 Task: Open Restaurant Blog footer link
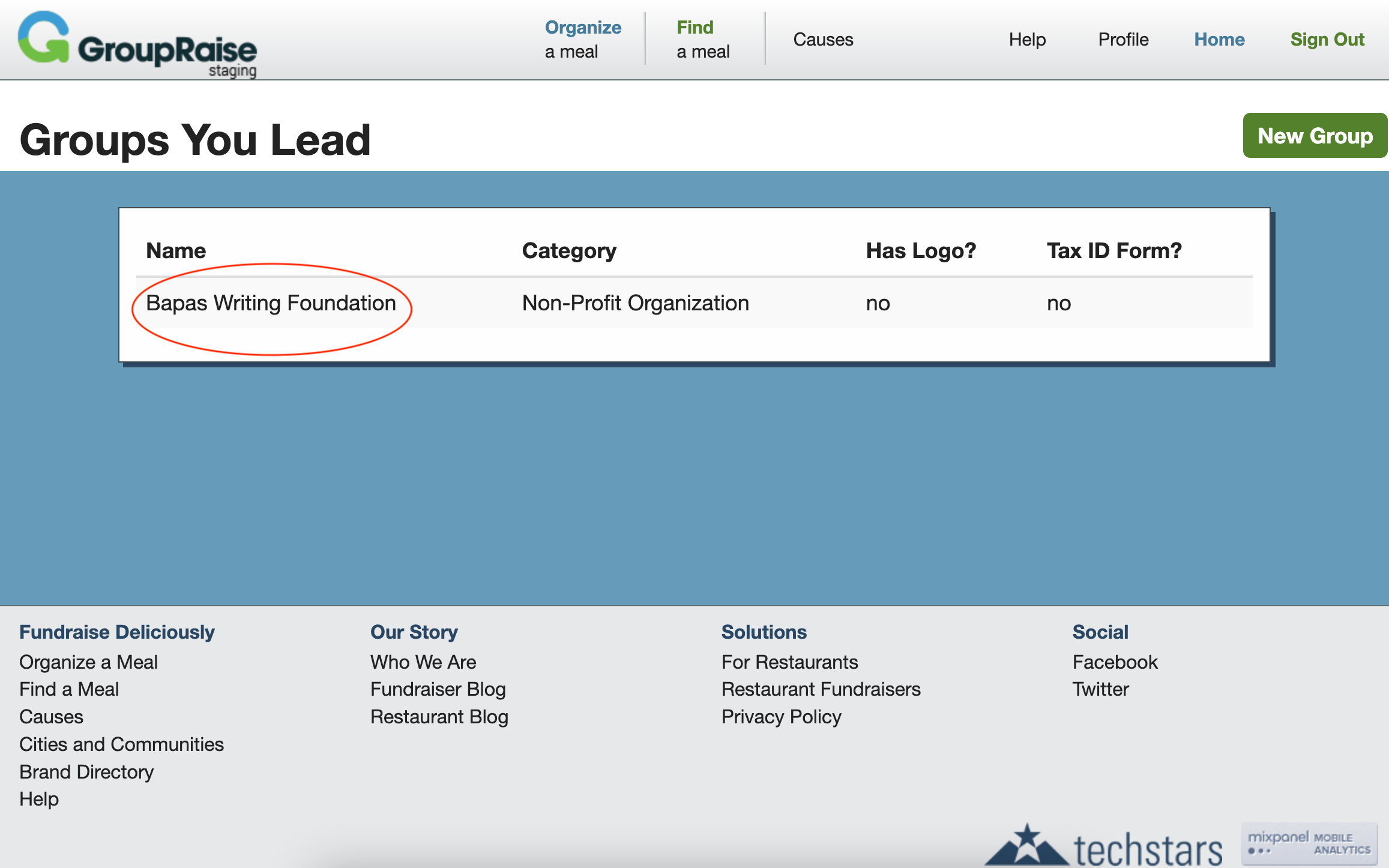click(x=439, y=717)
